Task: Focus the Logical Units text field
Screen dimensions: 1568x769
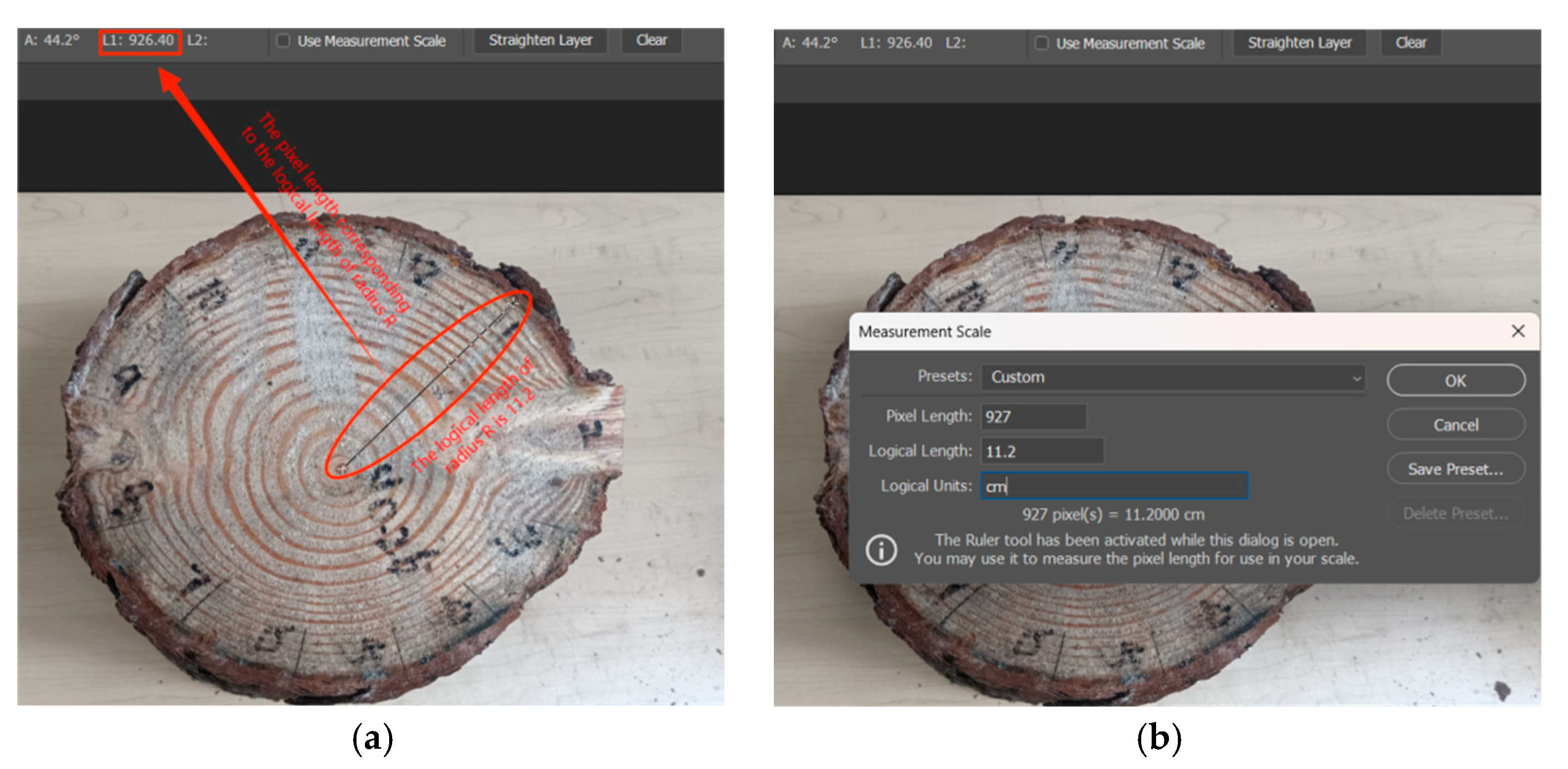Action: [x=1114, y=487]
